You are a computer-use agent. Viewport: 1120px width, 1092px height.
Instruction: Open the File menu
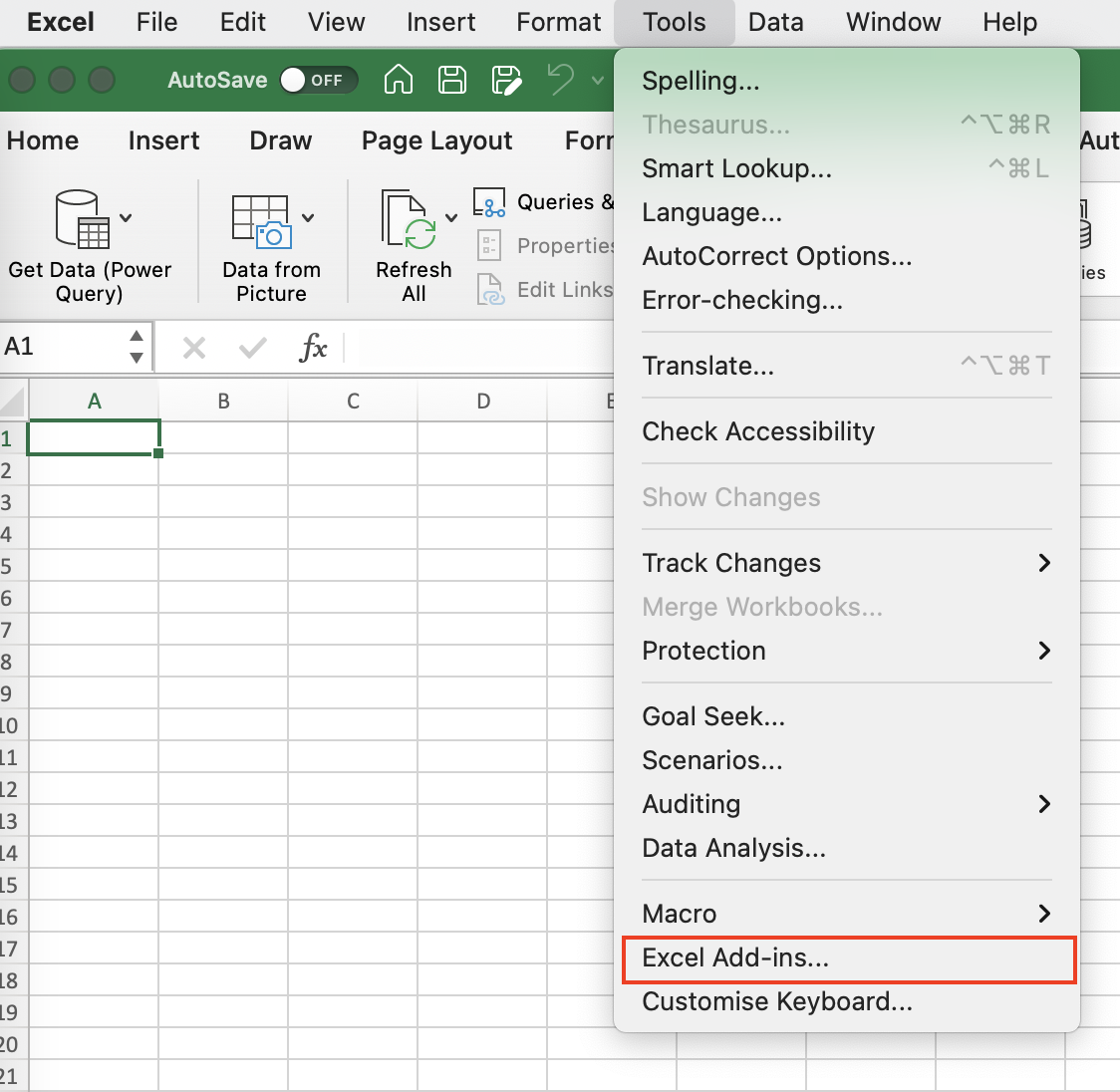157,22
